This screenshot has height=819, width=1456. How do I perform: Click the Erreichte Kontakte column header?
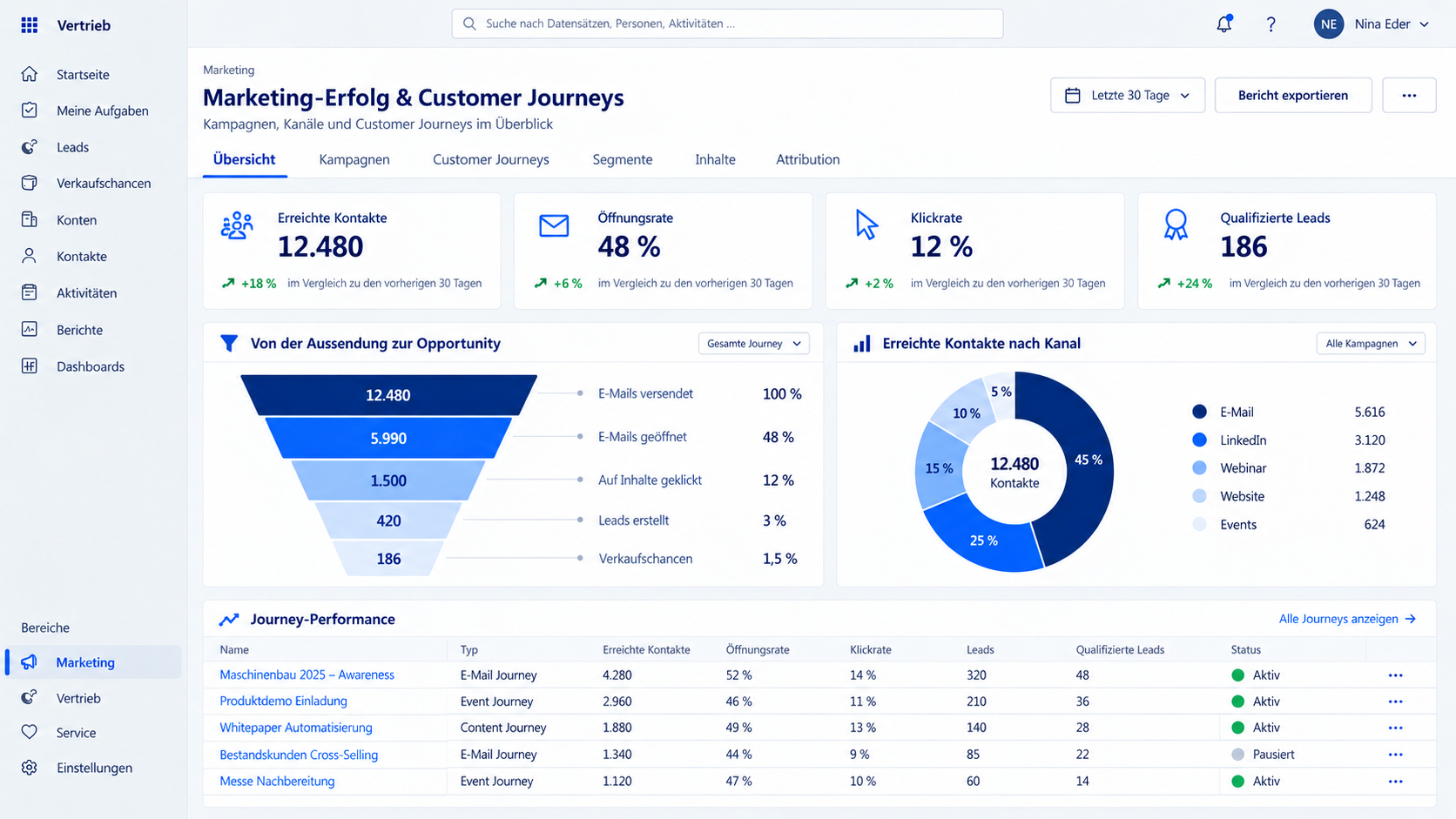(x=646, y=650)
